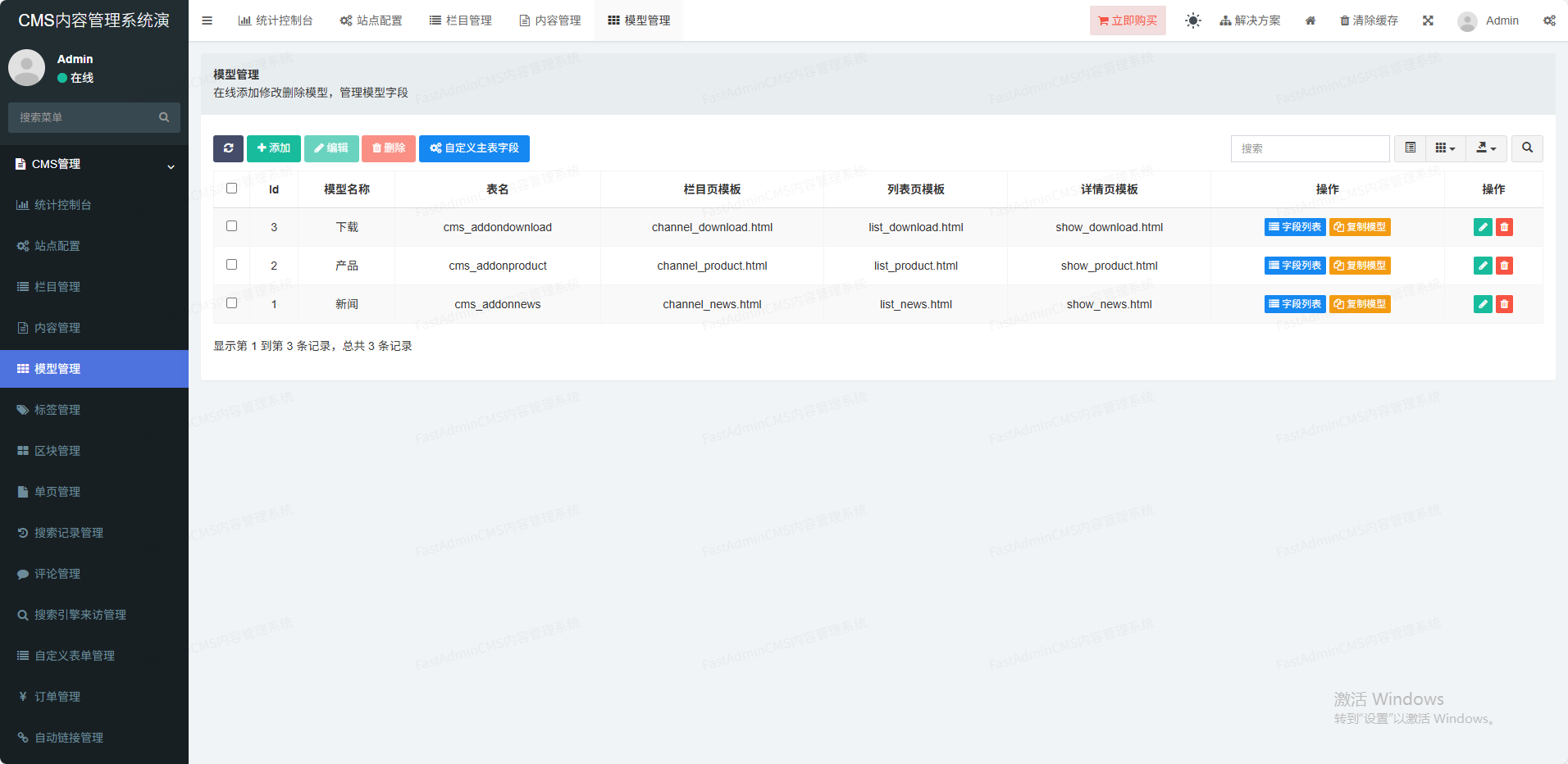Switch theme with the sun icon

tap(1192, 20)
